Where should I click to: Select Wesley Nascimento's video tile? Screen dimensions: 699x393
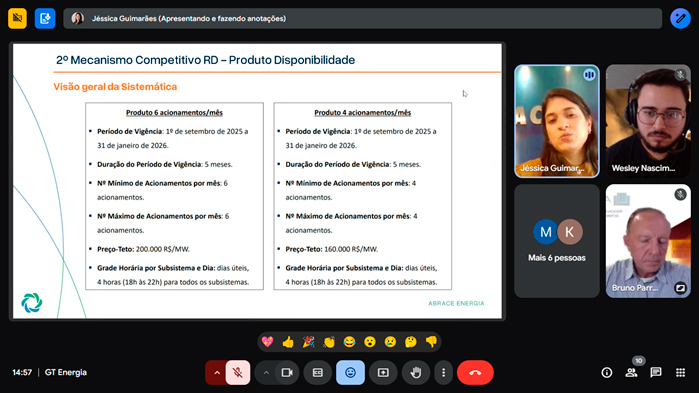coord(648,121)
